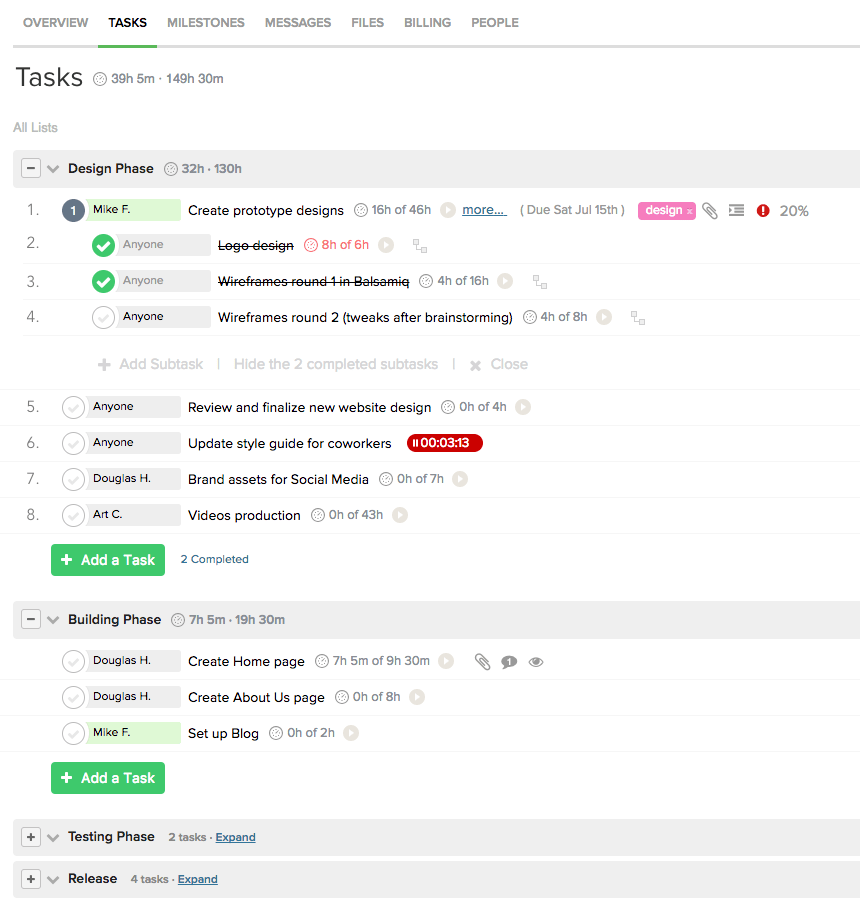Start timer for Brand assets for Social Media
The width and height of the screenshot is (860, 913).
(459, 480)
